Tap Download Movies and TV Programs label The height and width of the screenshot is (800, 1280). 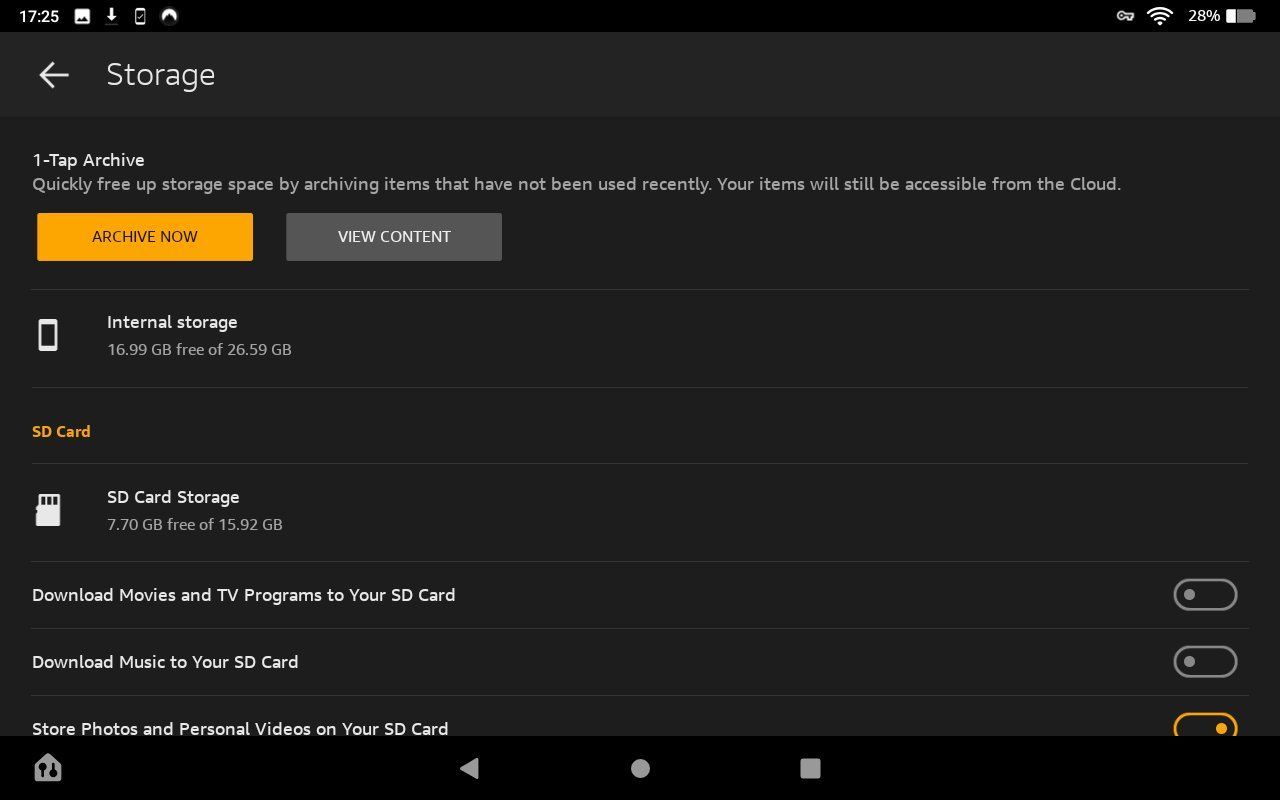tap(243, 595)
